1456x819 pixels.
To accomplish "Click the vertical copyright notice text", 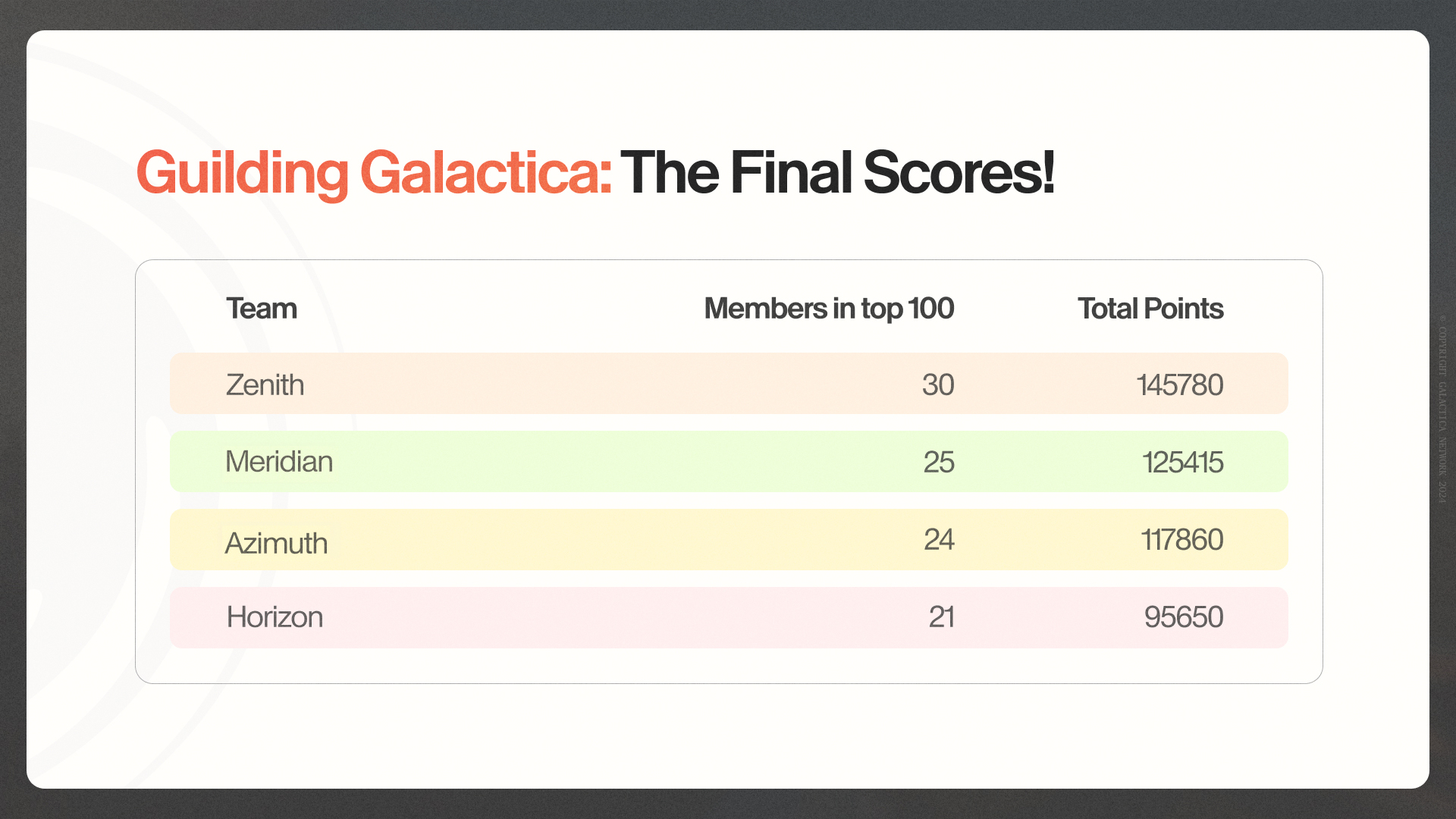I will [1442, 409].
